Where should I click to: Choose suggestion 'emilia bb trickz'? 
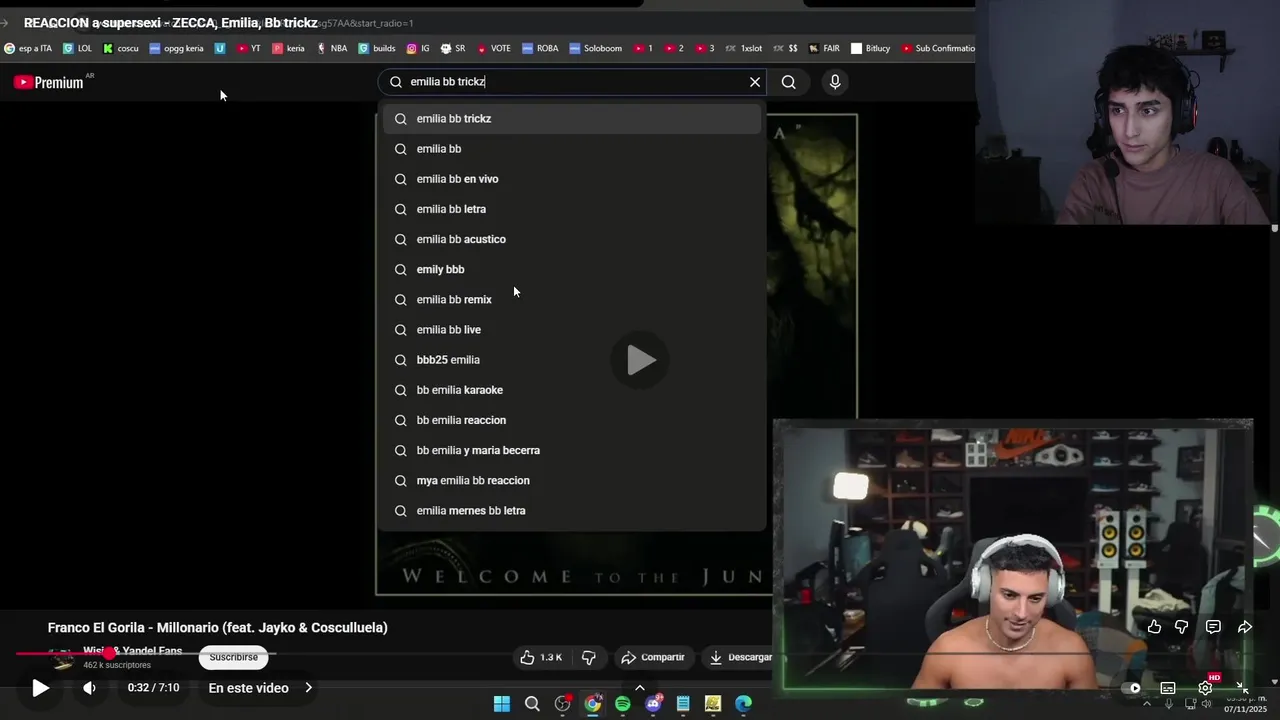(x=571, y=119)
